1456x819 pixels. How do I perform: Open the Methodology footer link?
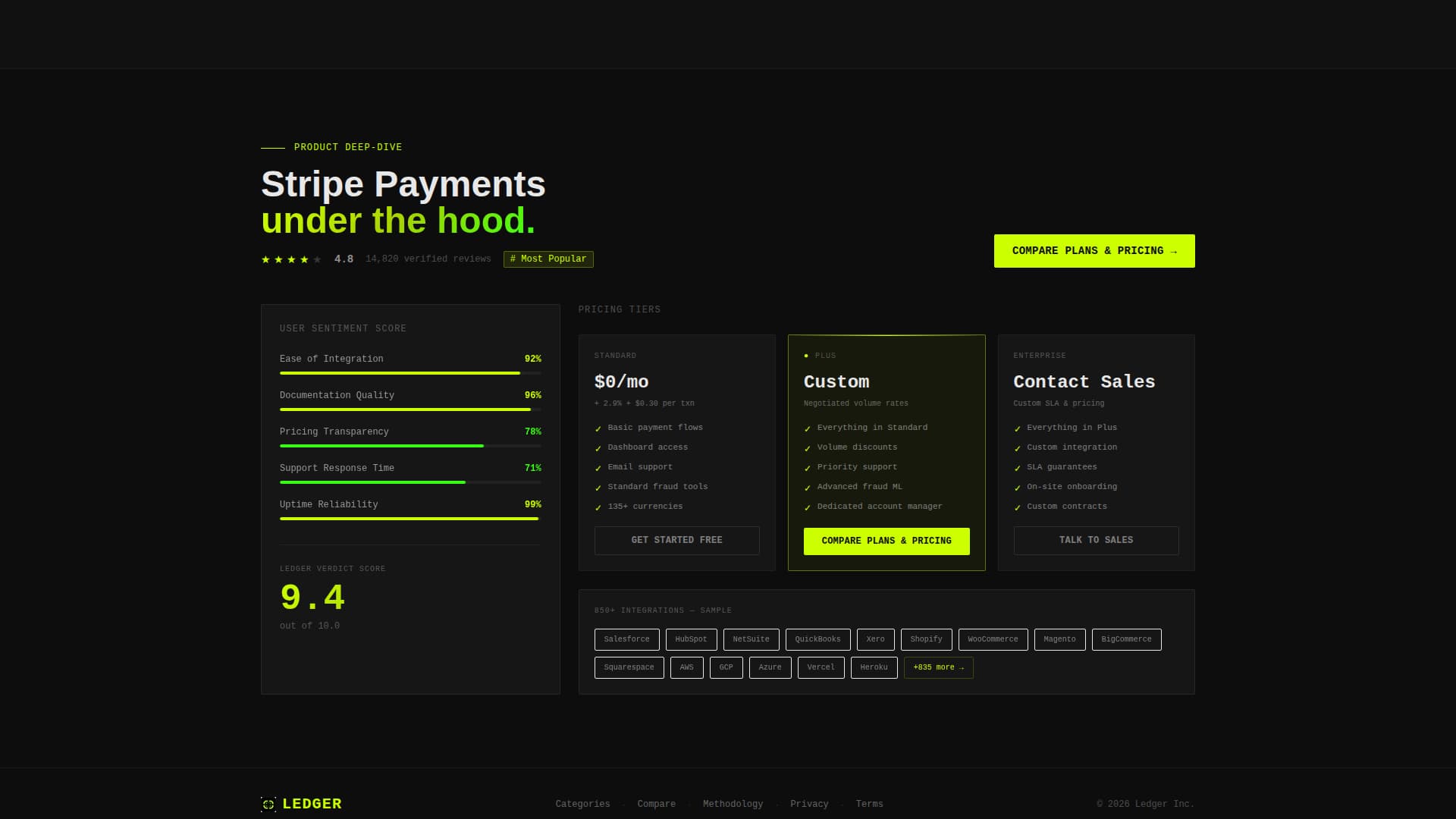click(x=733, y=805)
